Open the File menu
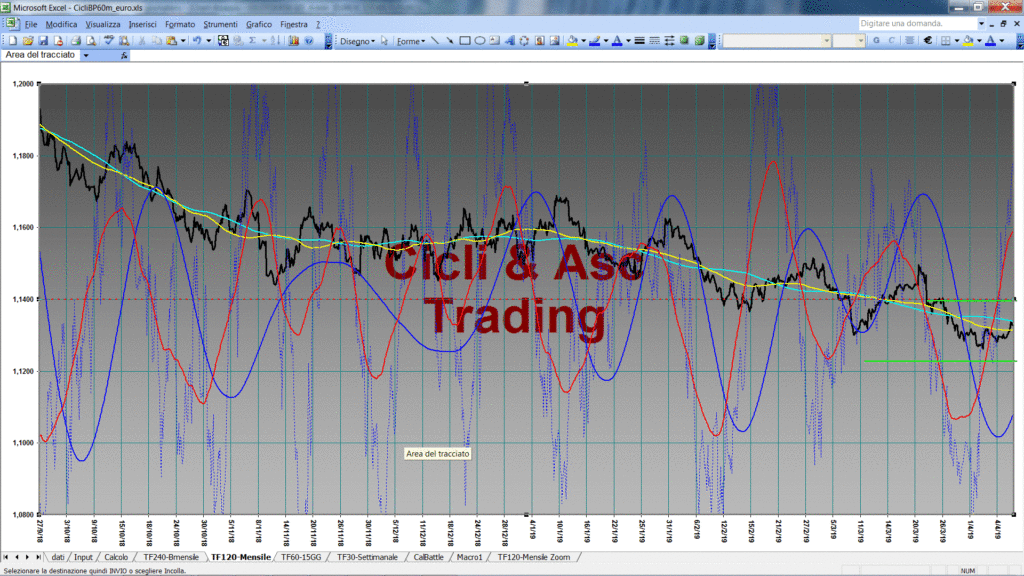 [31, 24]
